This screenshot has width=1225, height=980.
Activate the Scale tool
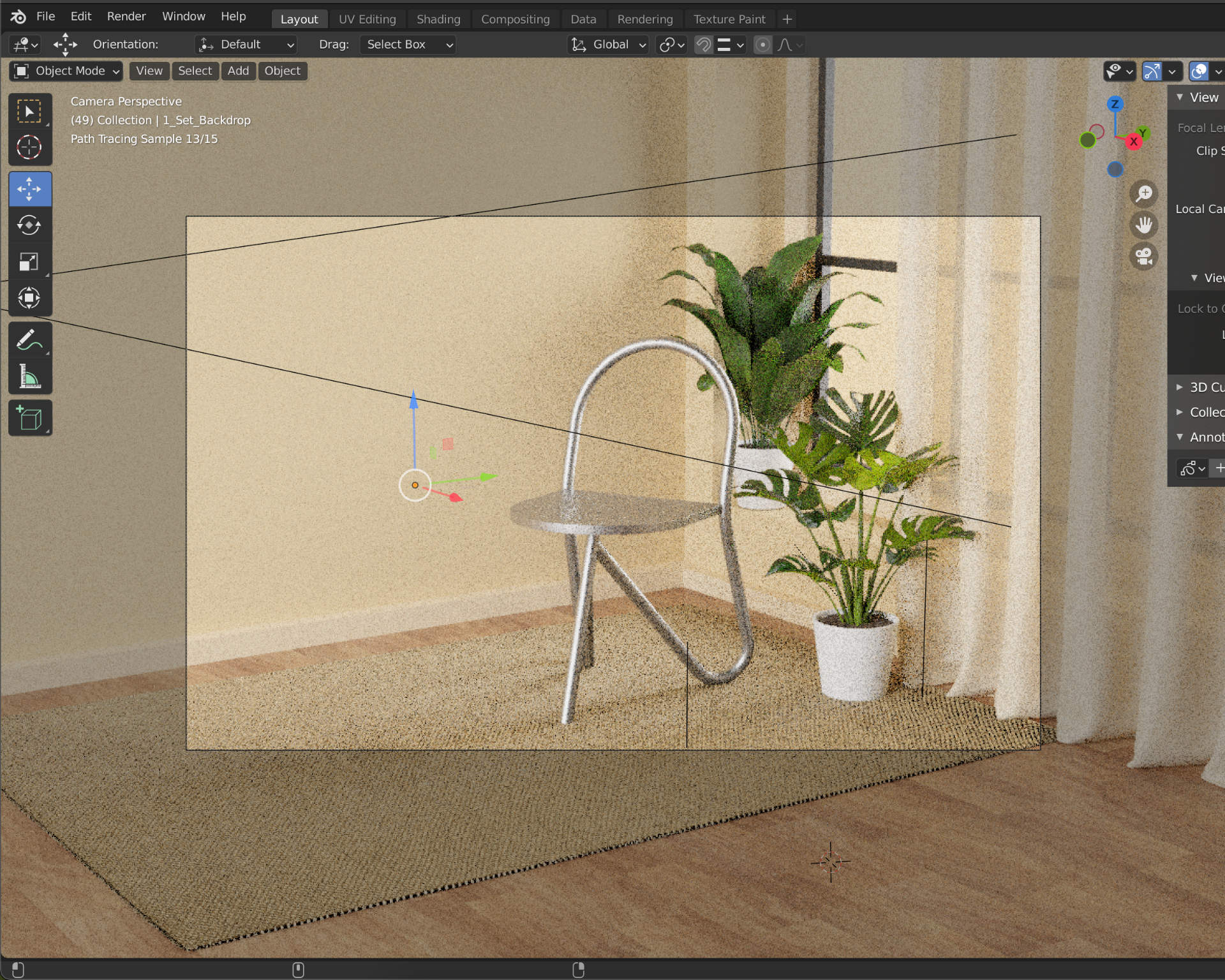tap(29, 262)
